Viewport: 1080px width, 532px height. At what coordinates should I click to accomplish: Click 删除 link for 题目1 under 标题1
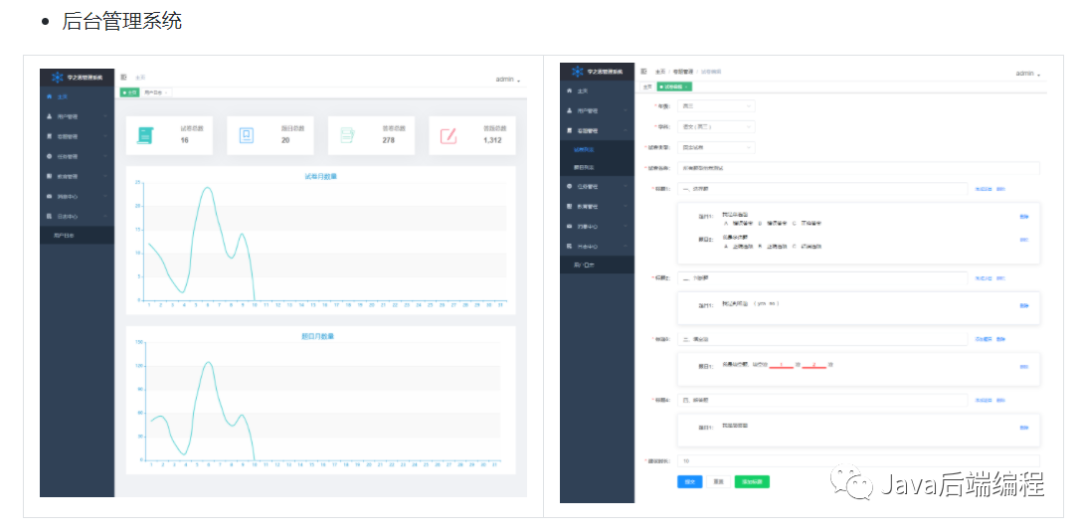(1024, 216)
